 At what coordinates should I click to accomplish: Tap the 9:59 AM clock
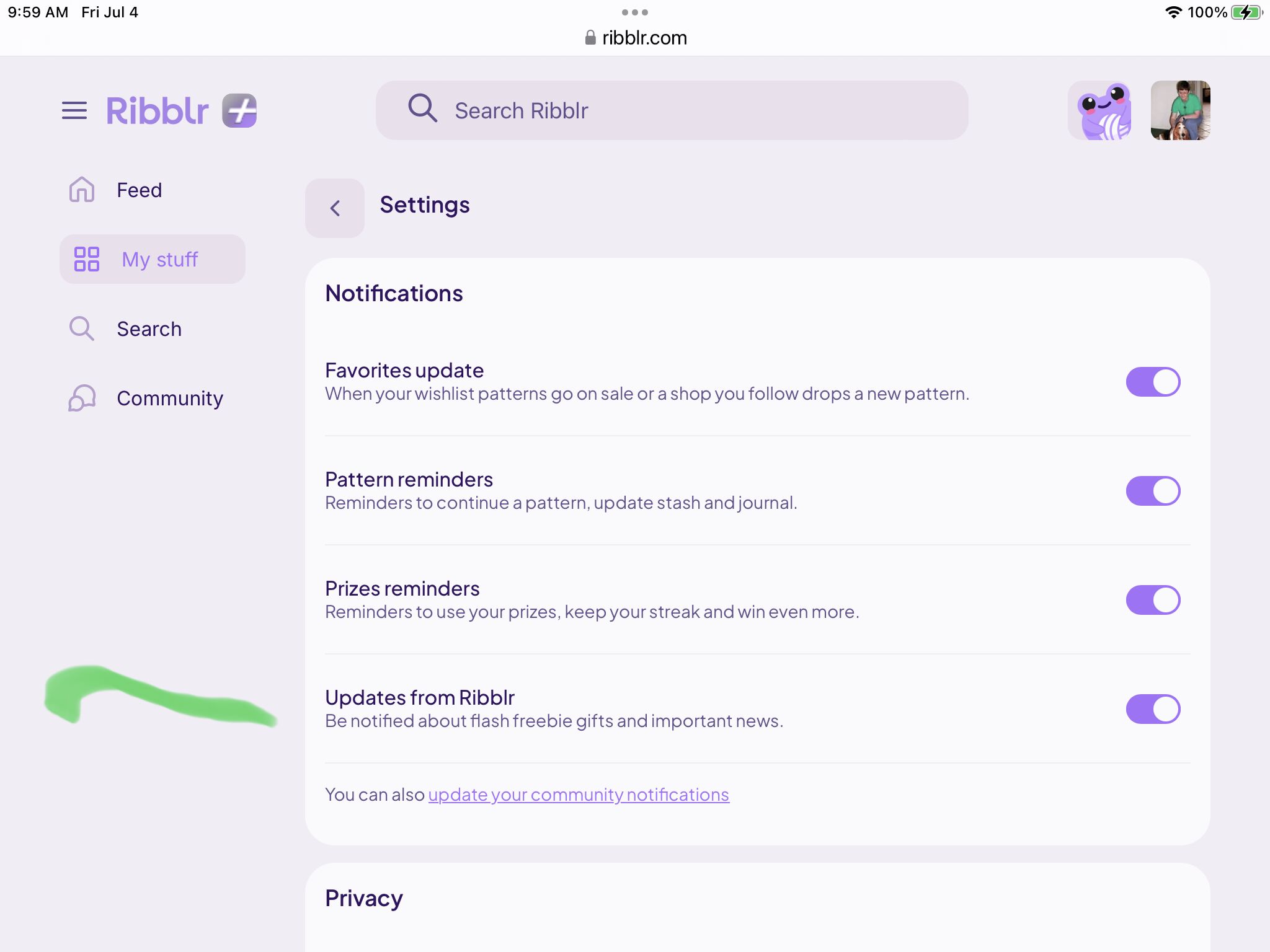[38, 12]
